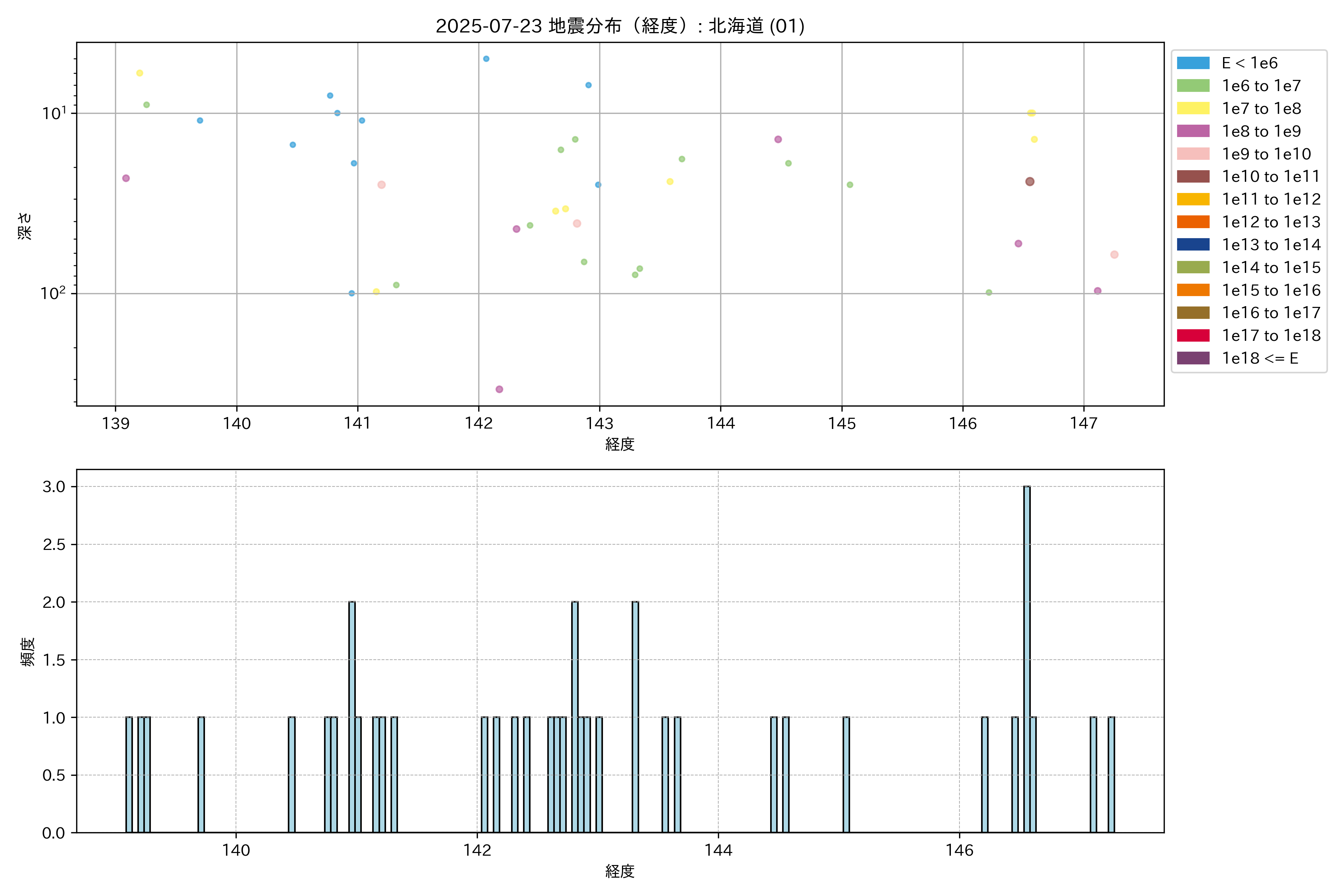1344x896 pixels.
Task: Click the navy 1e13 to 1e14 legend swatch
Action: point(1192,245)
